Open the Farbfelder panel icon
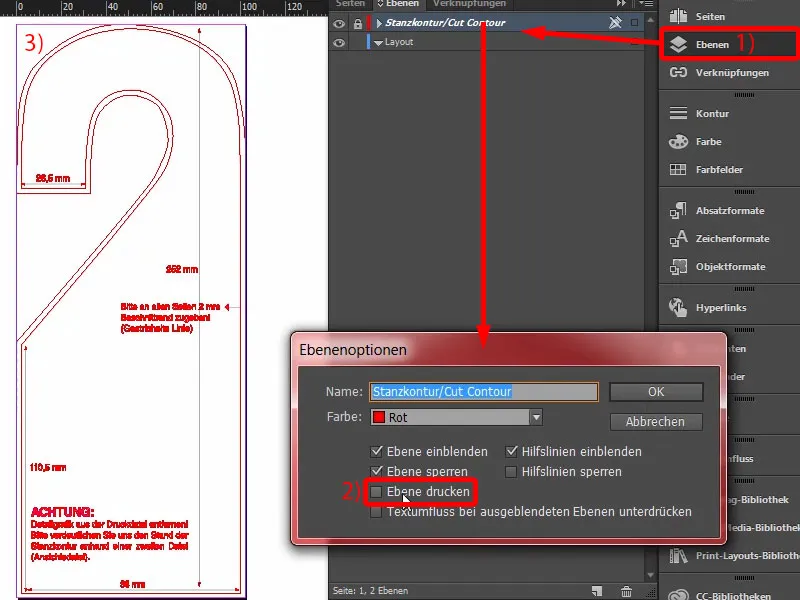Image resolution: width=800 pixels, height=600 pixels. click(x=678, y=169)
